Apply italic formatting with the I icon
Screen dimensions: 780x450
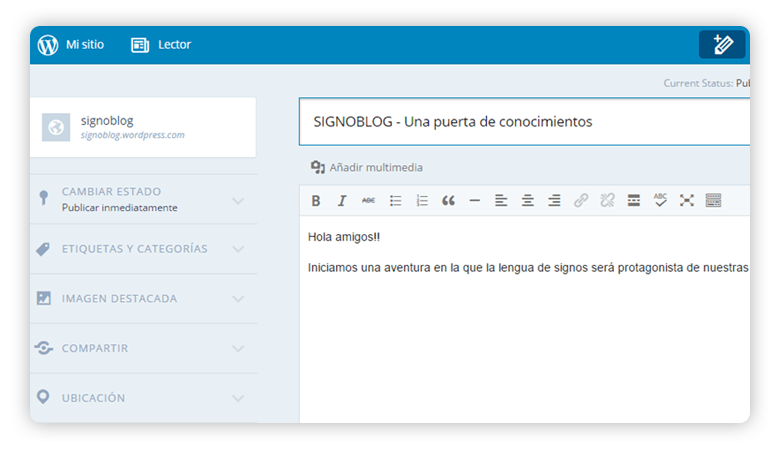(342, 200)
